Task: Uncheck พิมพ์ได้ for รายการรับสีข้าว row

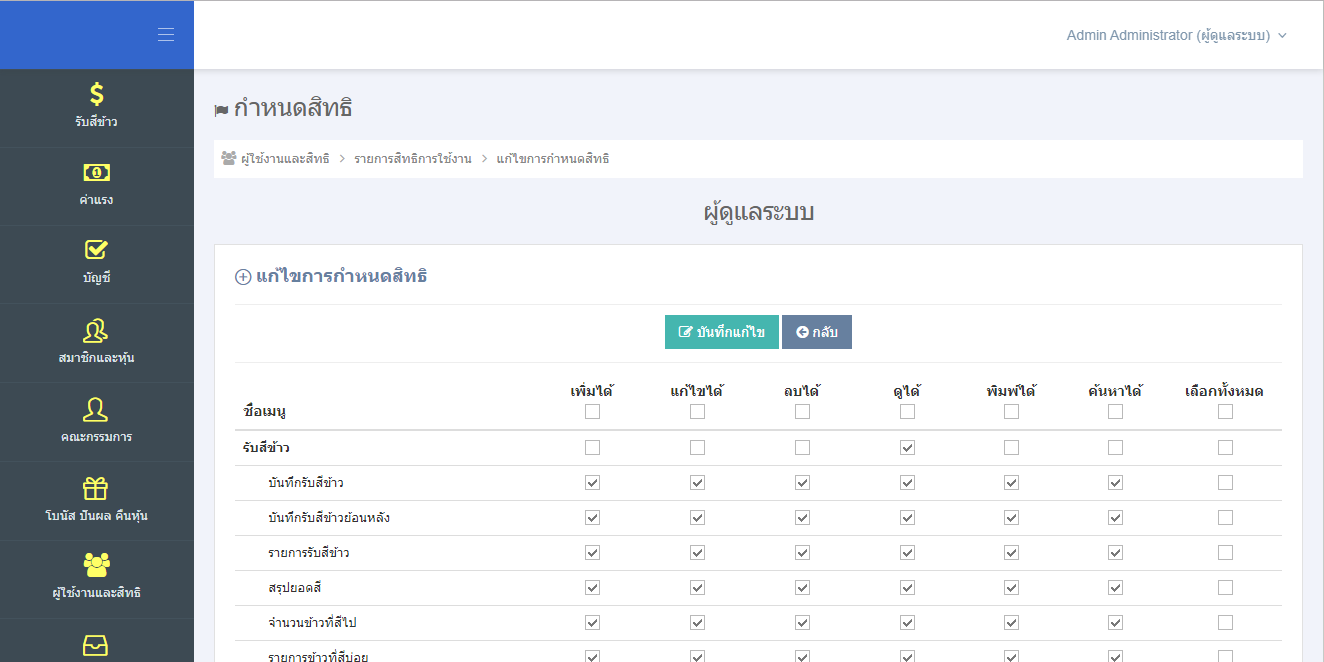Action: pyautogui.click(x=1011, y=553)
